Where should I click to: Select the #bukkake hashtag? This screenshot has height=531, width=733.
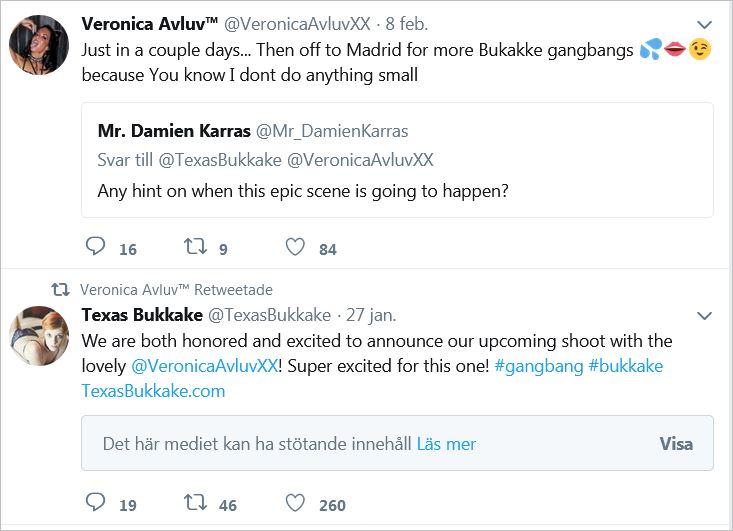click(x=625, y=366)
